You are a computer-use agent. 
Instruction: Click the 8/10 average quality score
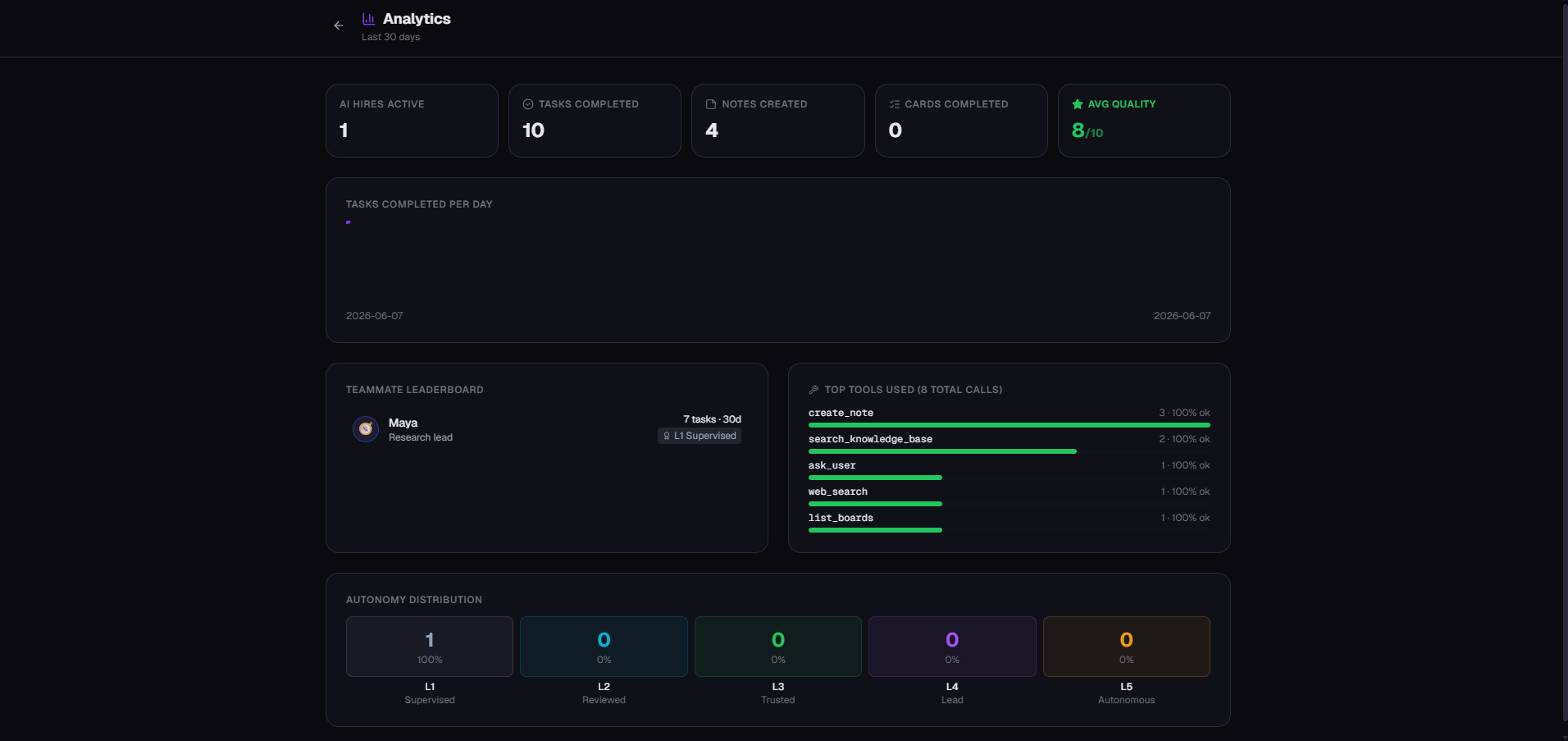(1087, 130)
